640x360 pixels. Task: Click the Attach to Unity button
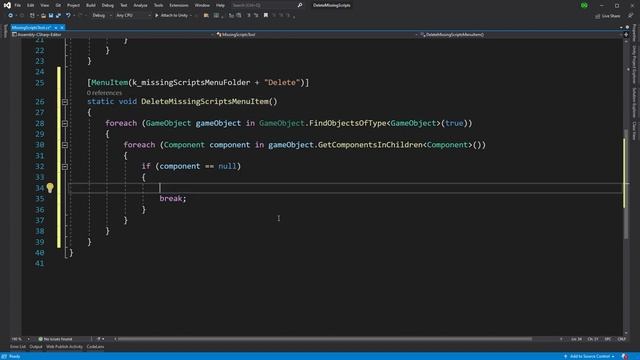coord(171,16)
